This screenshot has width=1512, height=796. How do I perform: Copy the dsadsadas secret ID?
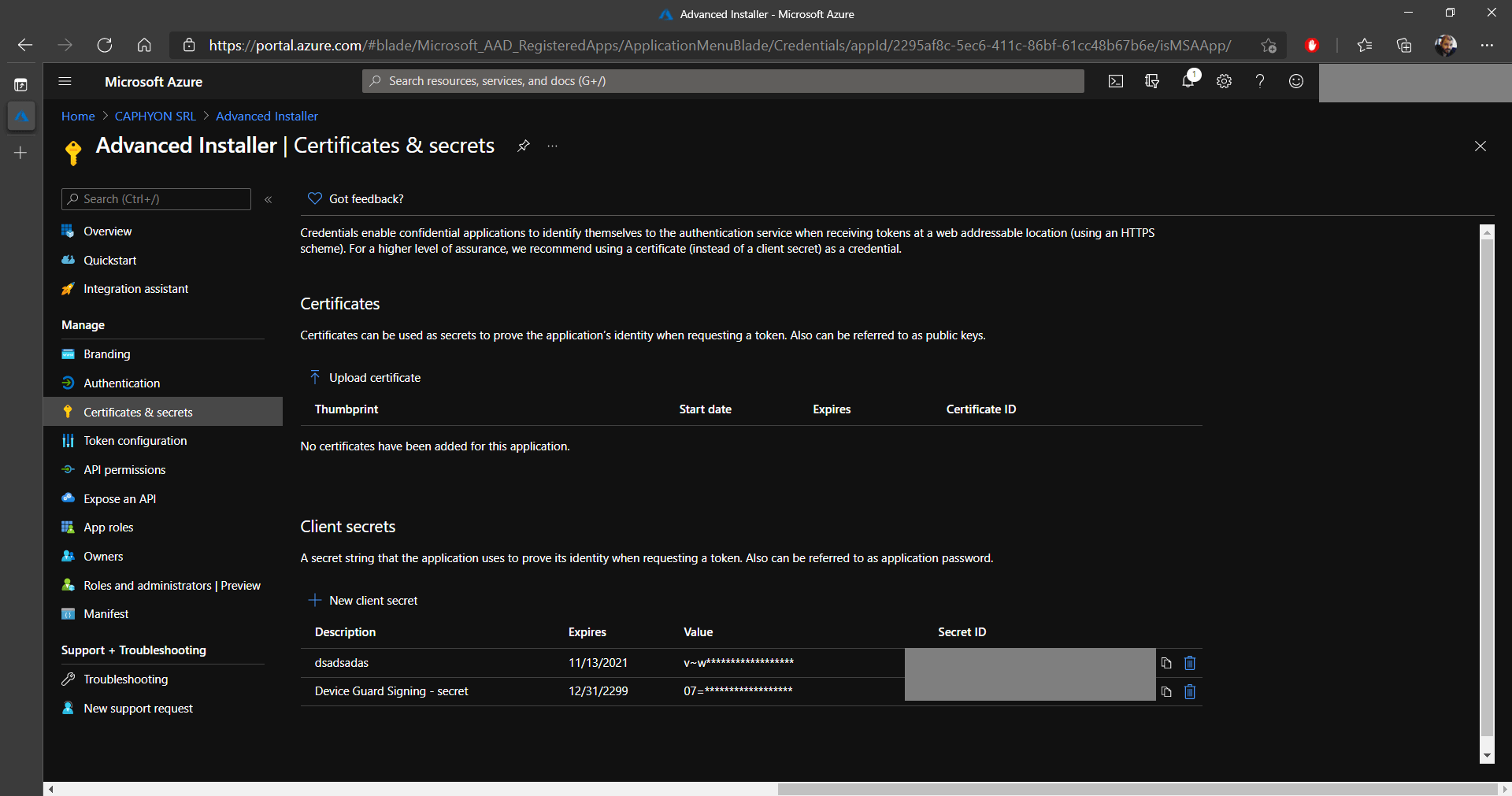point(1166,663)
